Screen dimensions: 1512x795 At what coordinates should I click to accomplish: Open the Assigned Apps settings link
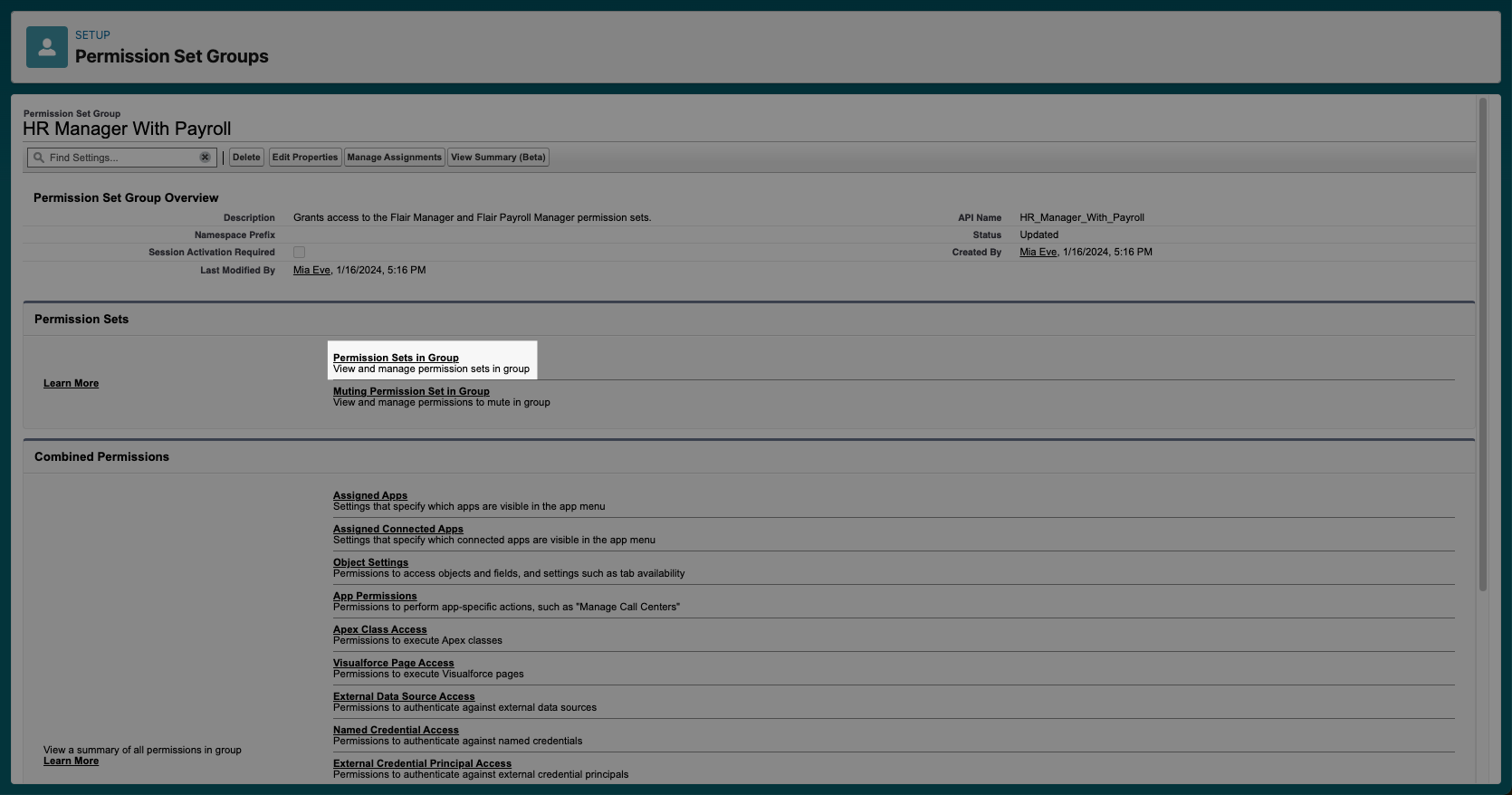pos(370,495)
